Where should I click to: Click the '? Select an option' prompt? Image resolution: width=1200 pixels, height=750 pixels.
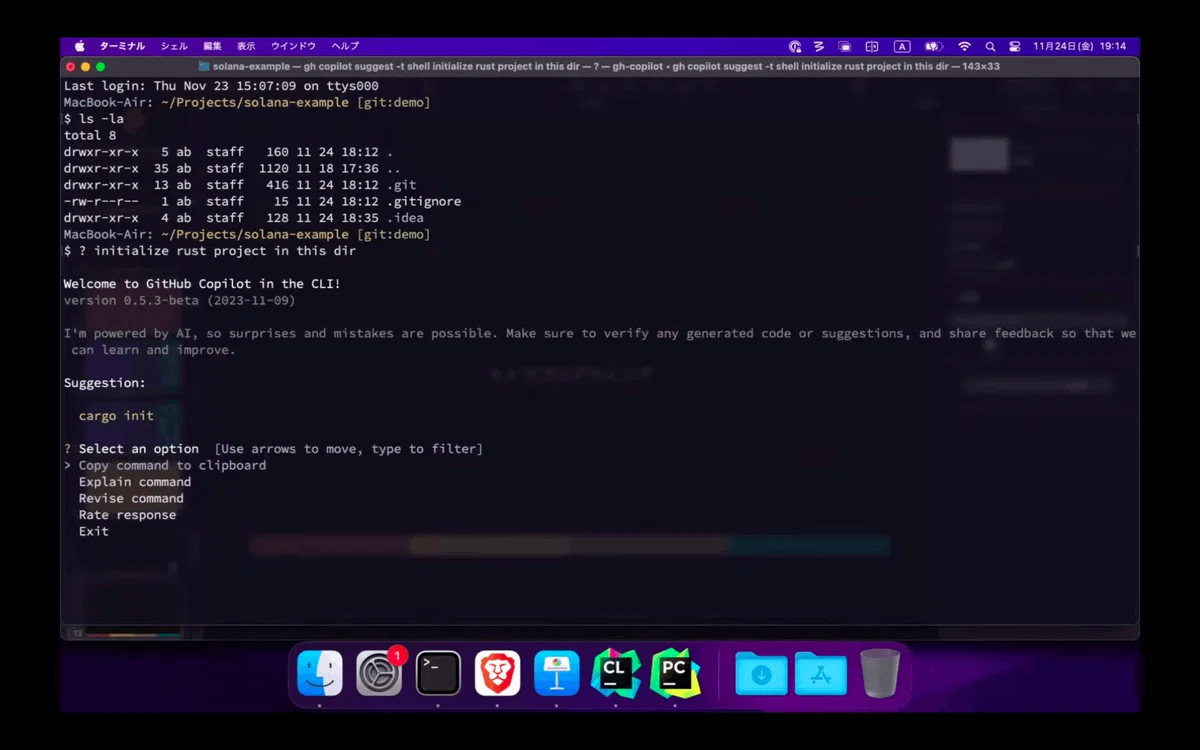point(273,449)
